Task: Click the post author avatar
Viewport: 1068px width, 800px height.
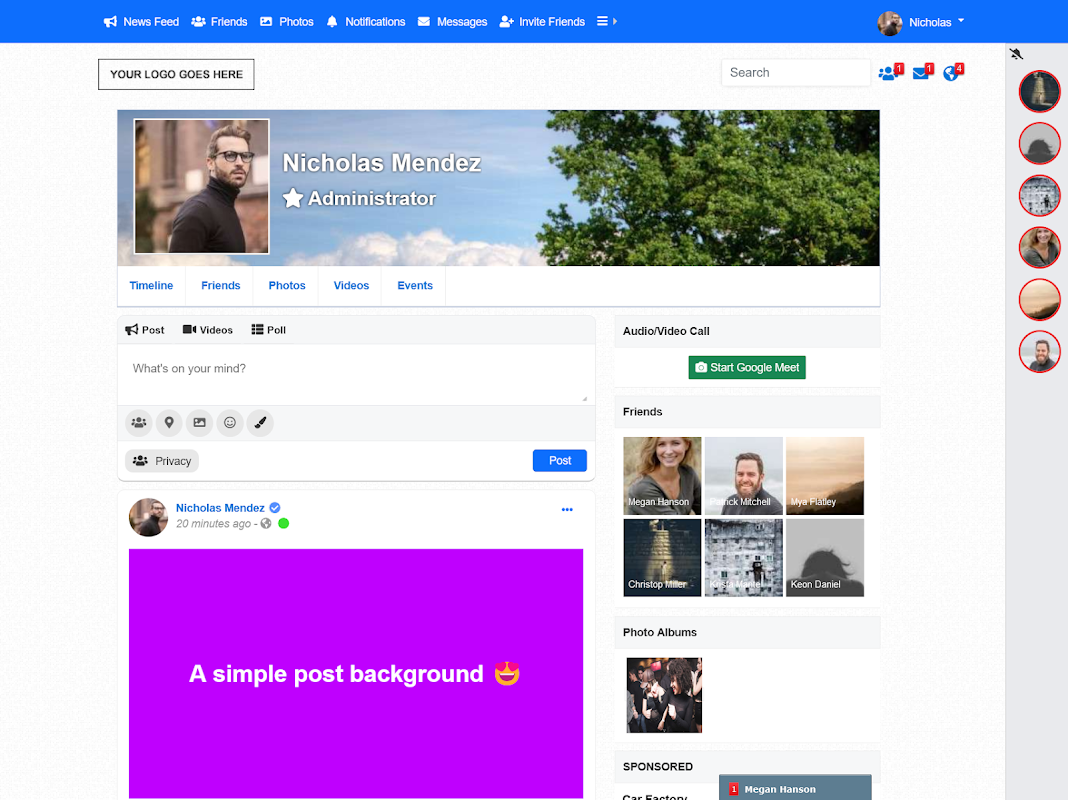Action: coord(148,517)
